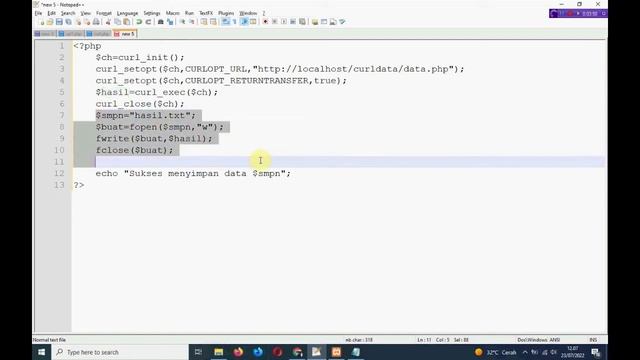Open the TextFX menu
640x360 pixels.
(x=206, y=13)
